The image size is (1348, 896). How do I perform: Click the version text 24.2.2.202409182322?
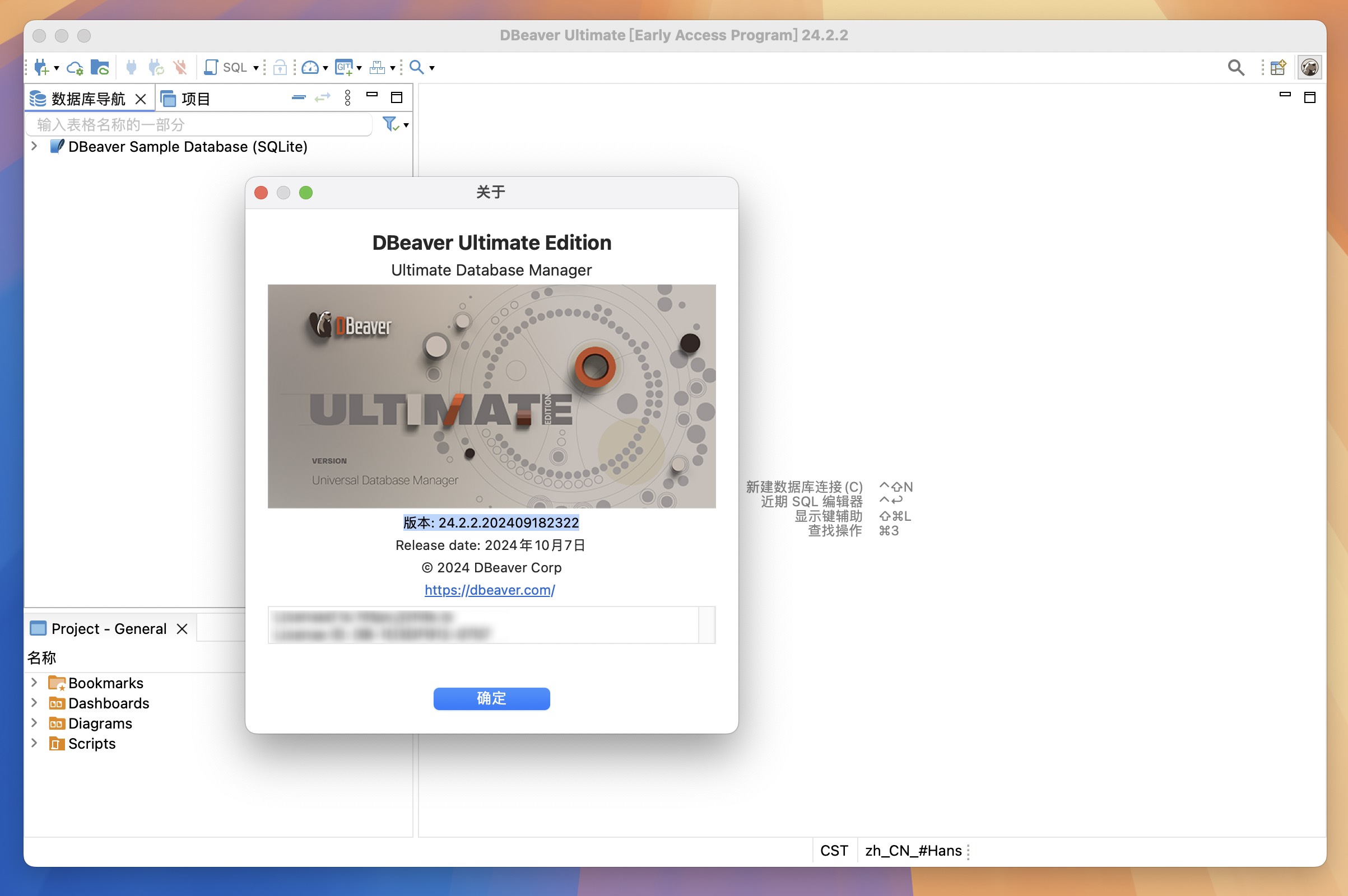[509, 522]
